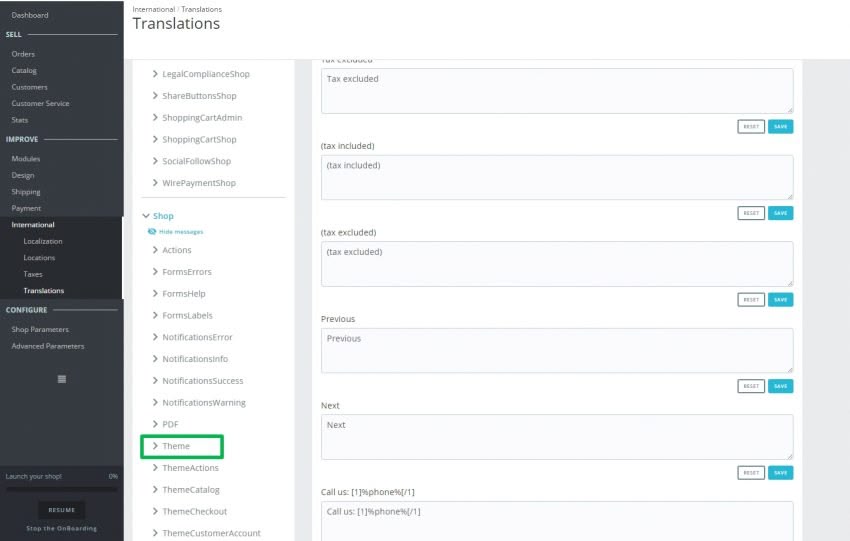Click the (tax excluded) text area
Screen dimensions: 850x541
pyautogui.click(x=557, y=264)
